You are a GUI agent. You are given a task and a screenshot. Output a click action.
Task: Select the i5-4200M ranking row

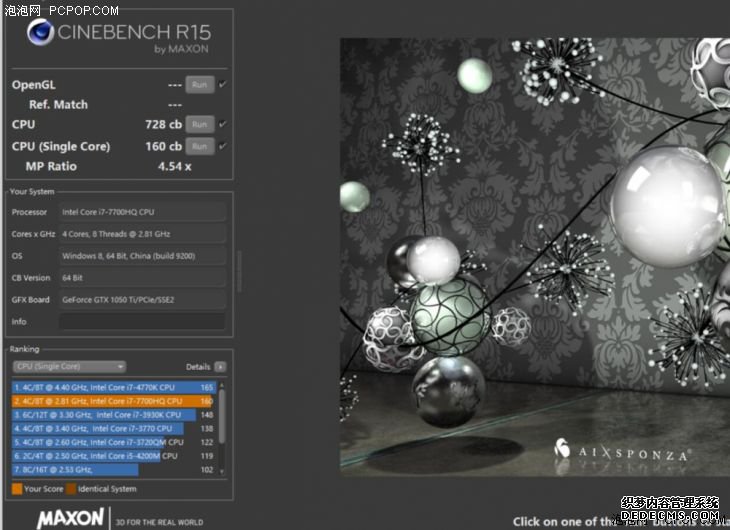click(x=114, y=456)
